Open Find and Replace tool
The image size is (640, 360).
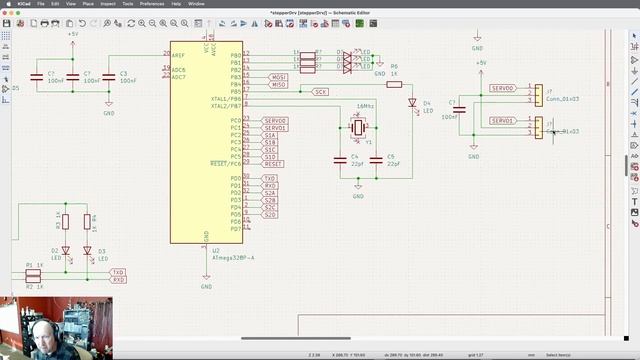[118, 23]
